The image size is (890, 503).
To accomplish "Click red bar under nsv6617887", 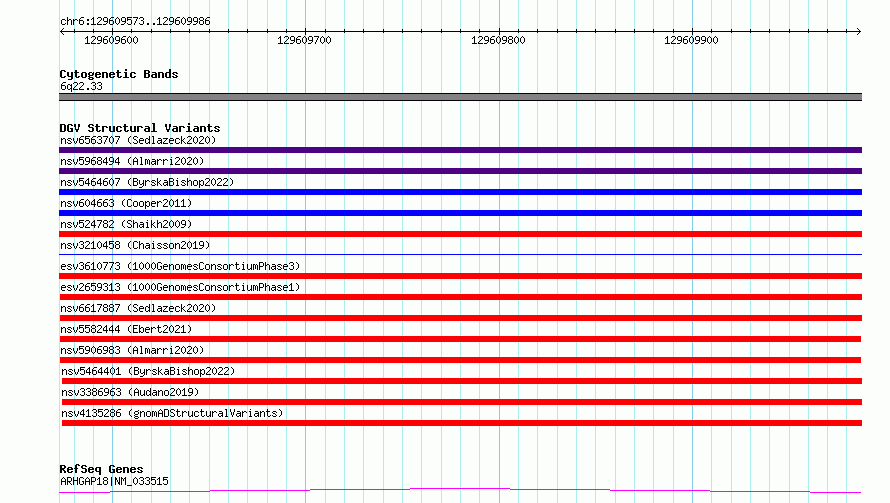I will tap(460, 318).
